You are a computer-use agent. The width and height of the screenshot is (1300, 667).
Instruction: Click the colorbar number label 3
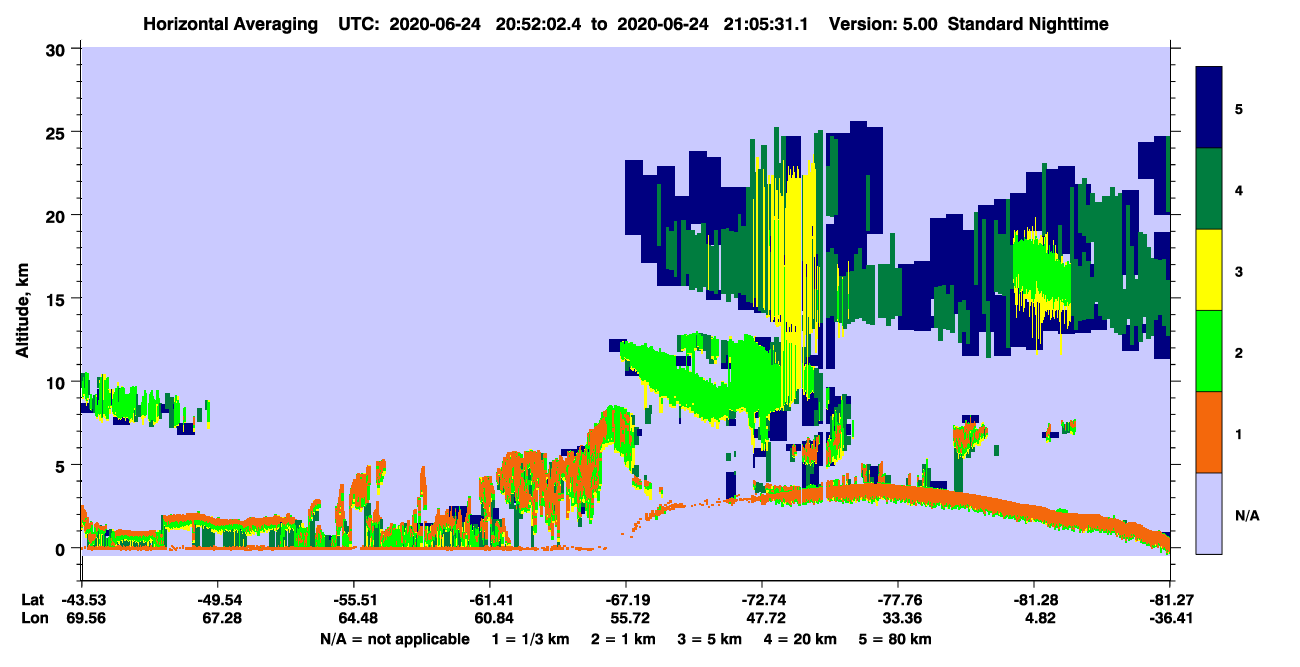(x=1238, y=270)
